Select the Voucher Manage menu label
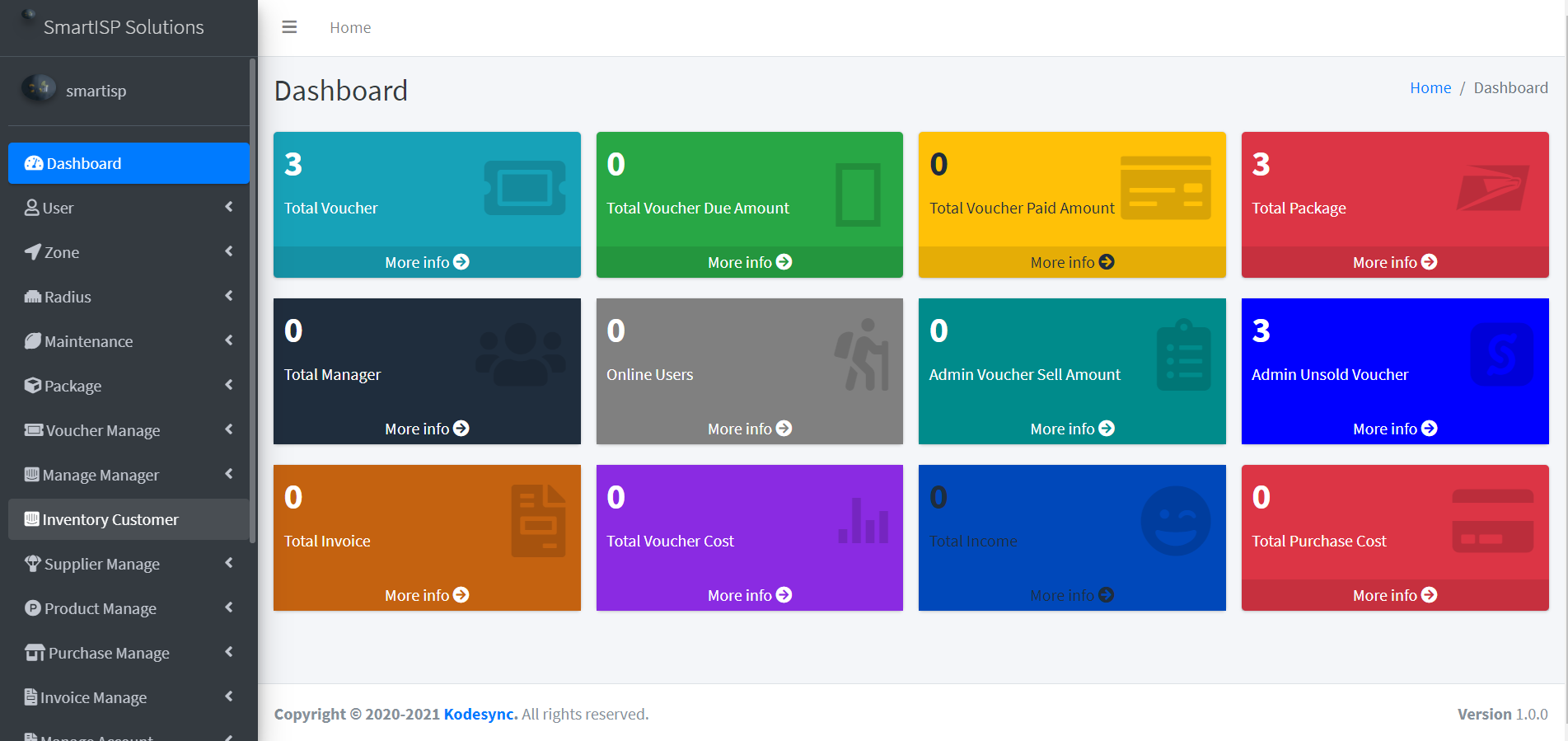 point(103,430)
